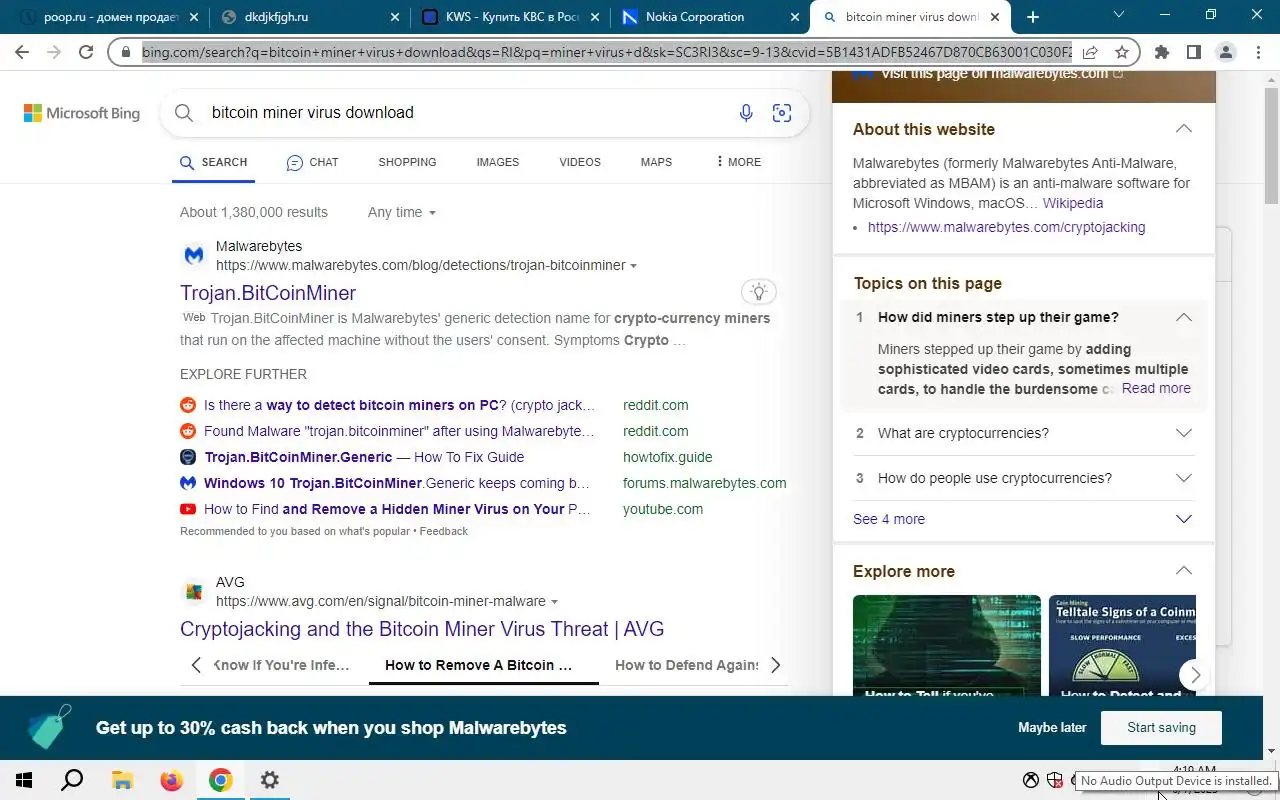Open the browser extensions puzzle icon
This screenshot has width=1280, height=800.
point(1162,52)
